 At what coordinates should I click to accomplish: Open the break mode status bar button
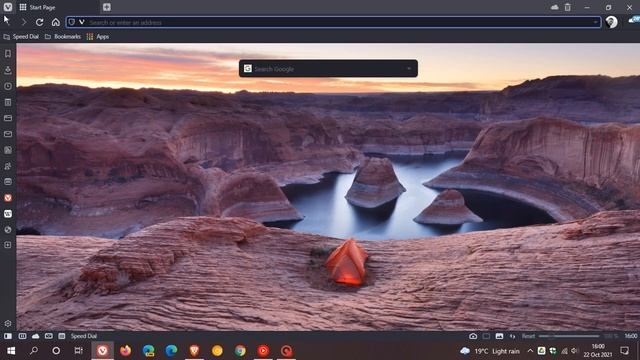(x=22, y=336)
